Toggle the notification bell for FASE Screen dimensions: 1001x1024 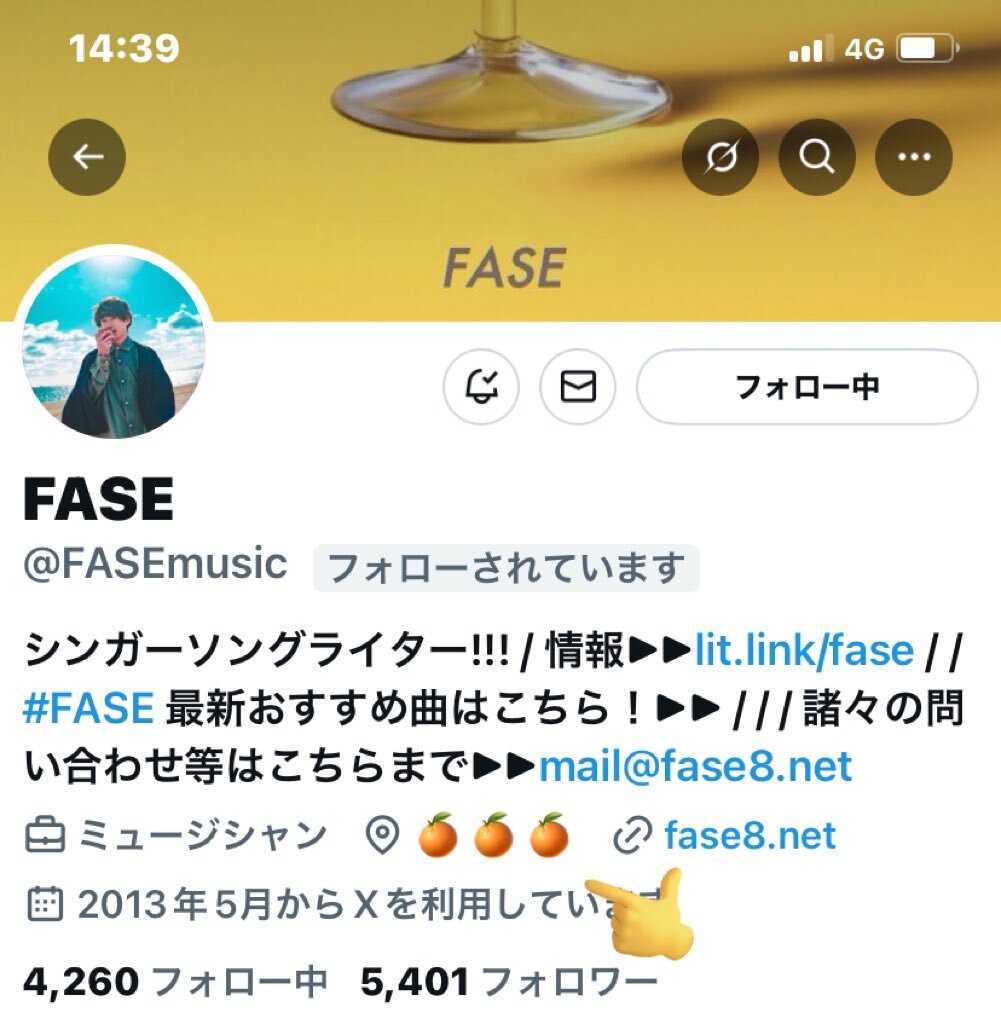pos(481,387)
